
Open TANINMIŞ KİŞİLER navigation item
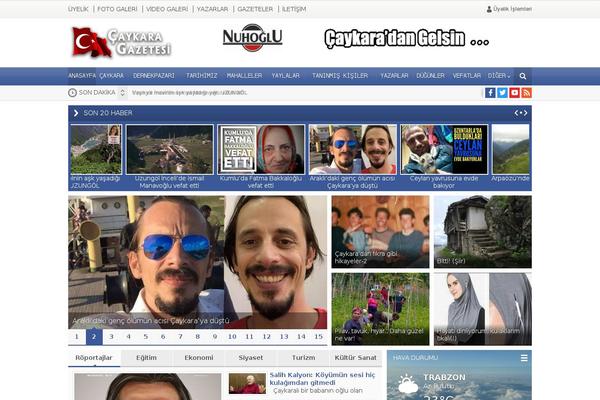[340, 76]
